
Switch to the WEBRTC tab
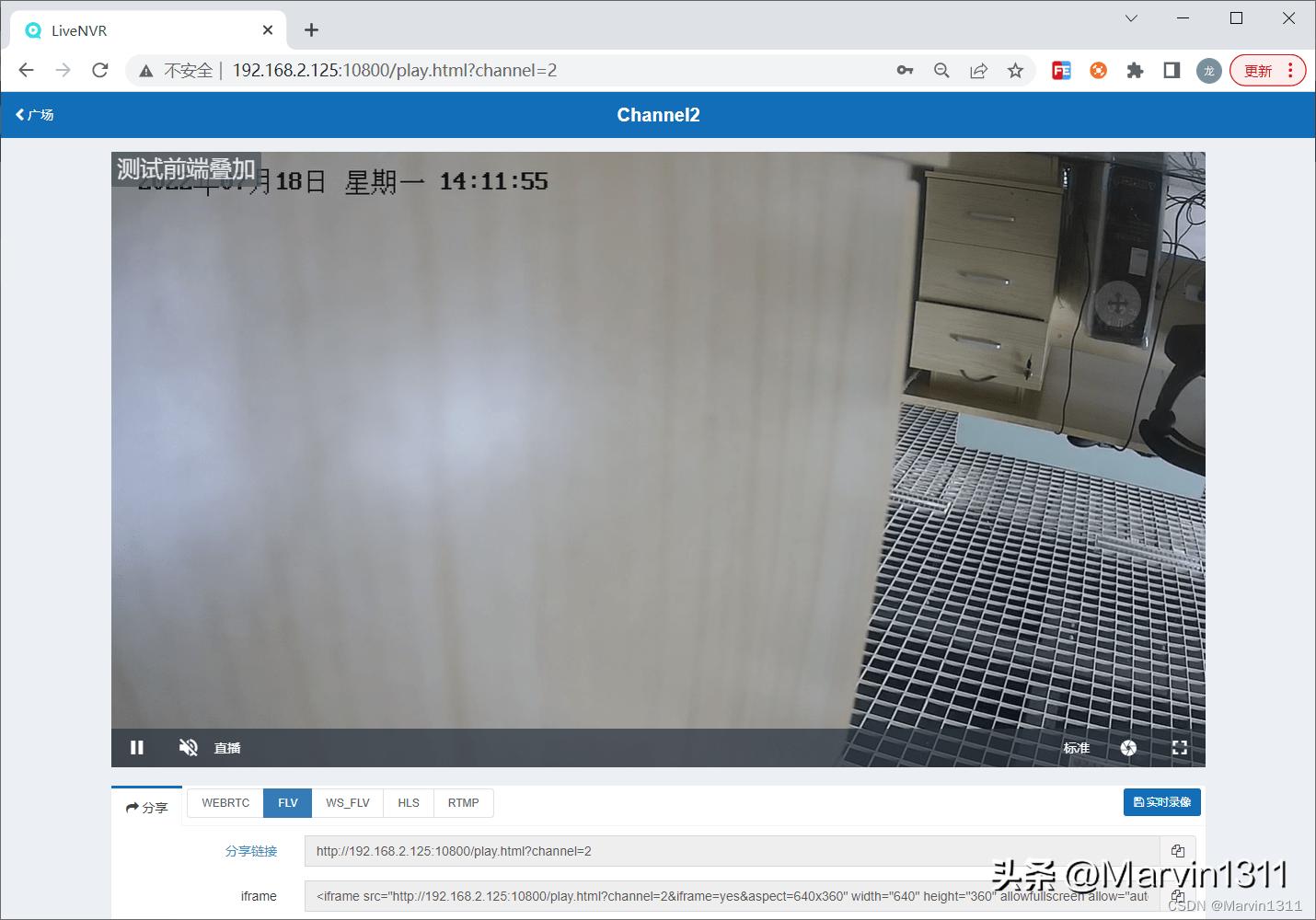click(224, 802)
